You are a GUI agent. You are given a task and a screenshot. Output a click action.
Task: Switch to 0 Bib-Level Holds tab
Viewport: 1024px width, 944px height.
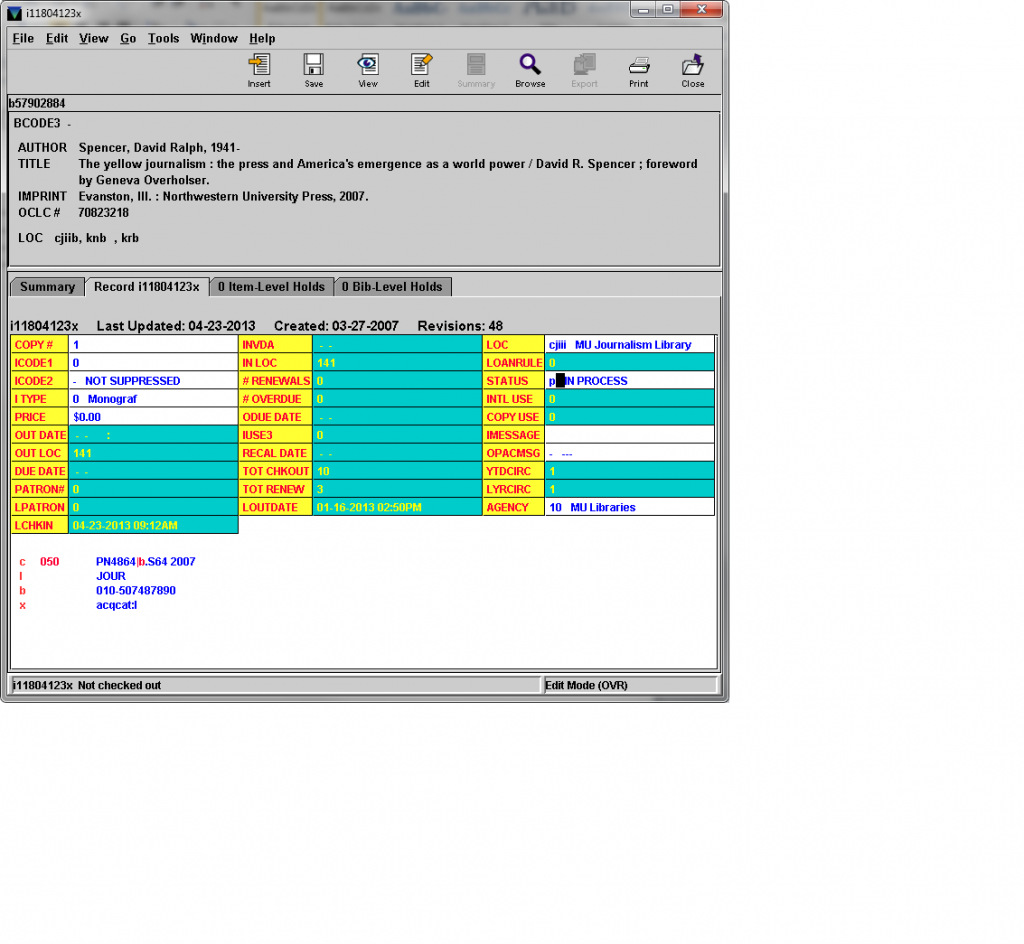click(x=392, y=287)
